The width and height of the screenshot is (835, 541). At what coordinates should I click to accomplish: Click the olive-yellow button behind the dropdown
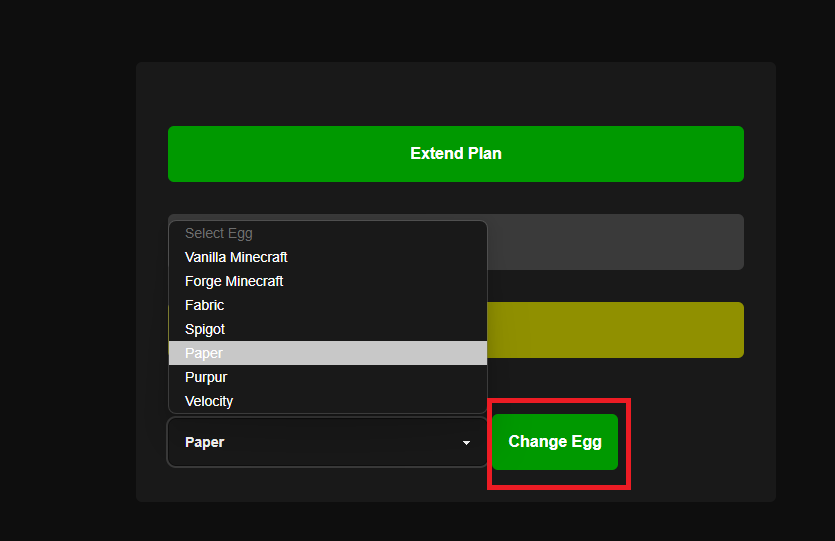(615, 330)
